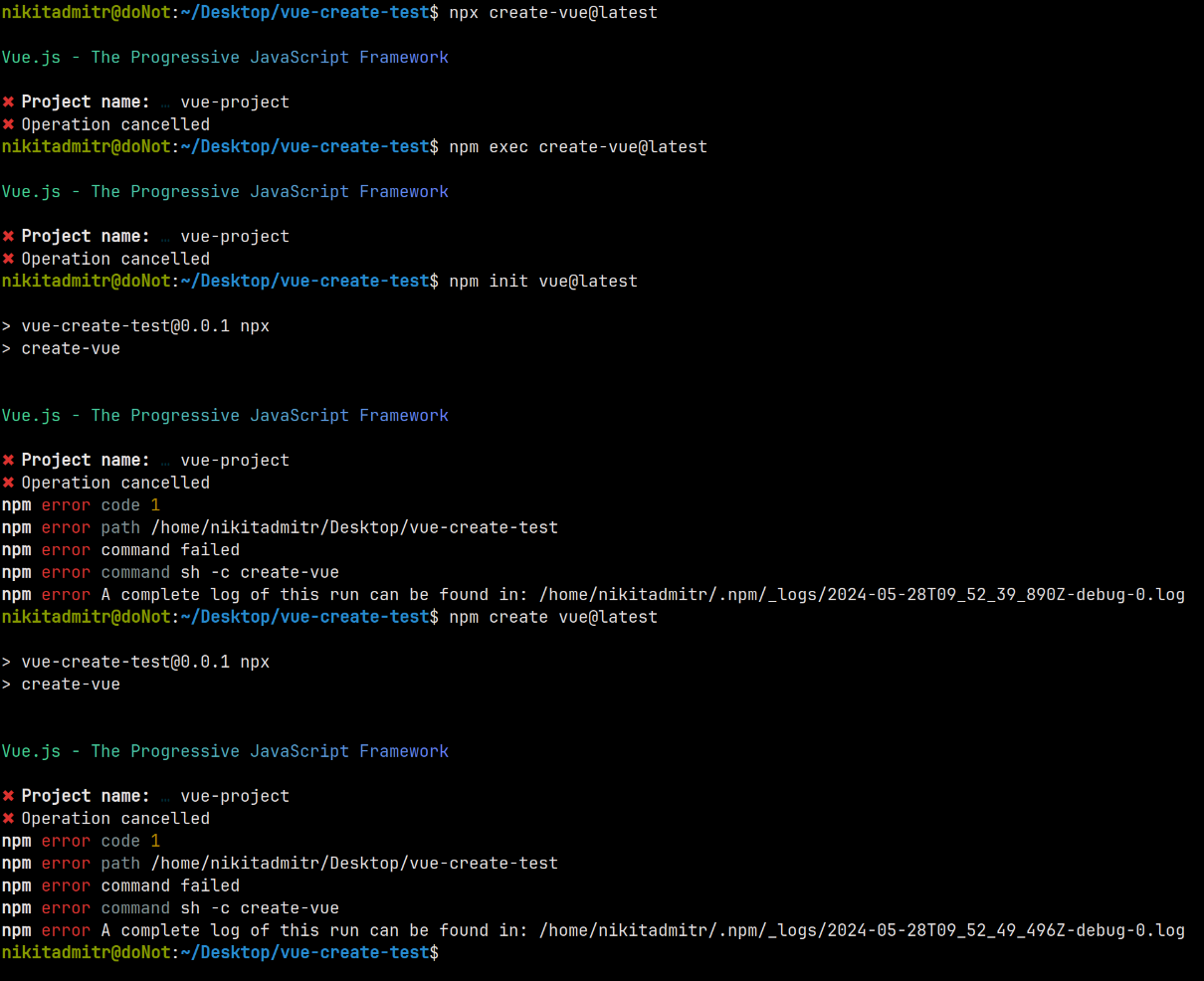Click the red cross icon beside first Project name prompt
1204x981 pixels.
(x=8, y=100)
